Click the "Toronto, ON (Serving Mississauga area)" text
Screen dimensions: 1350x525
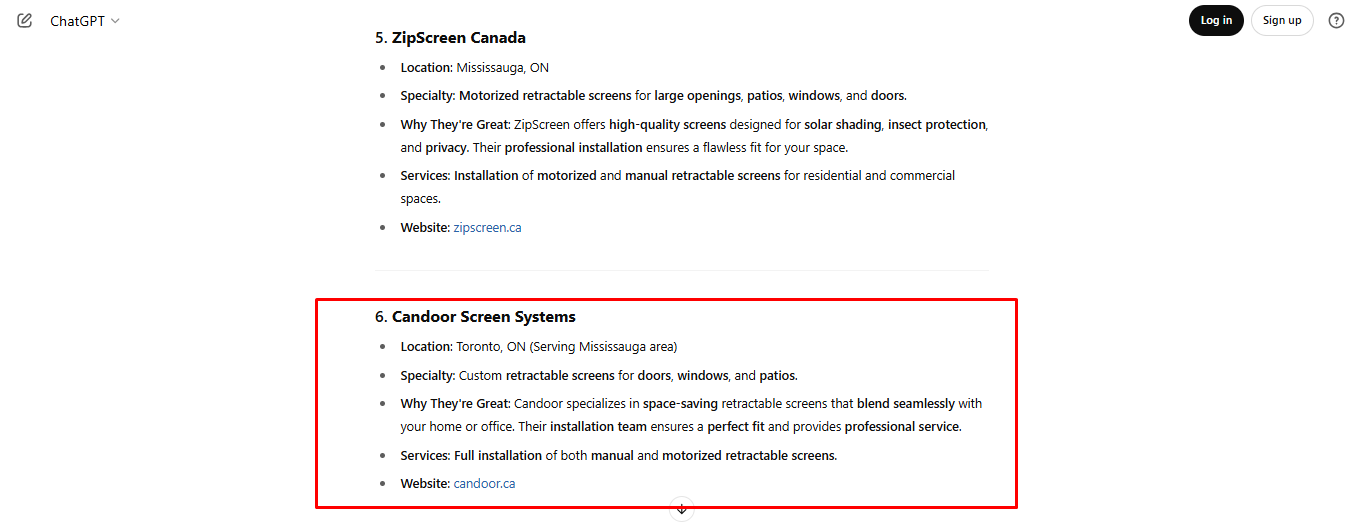click(x=566, y=347)
